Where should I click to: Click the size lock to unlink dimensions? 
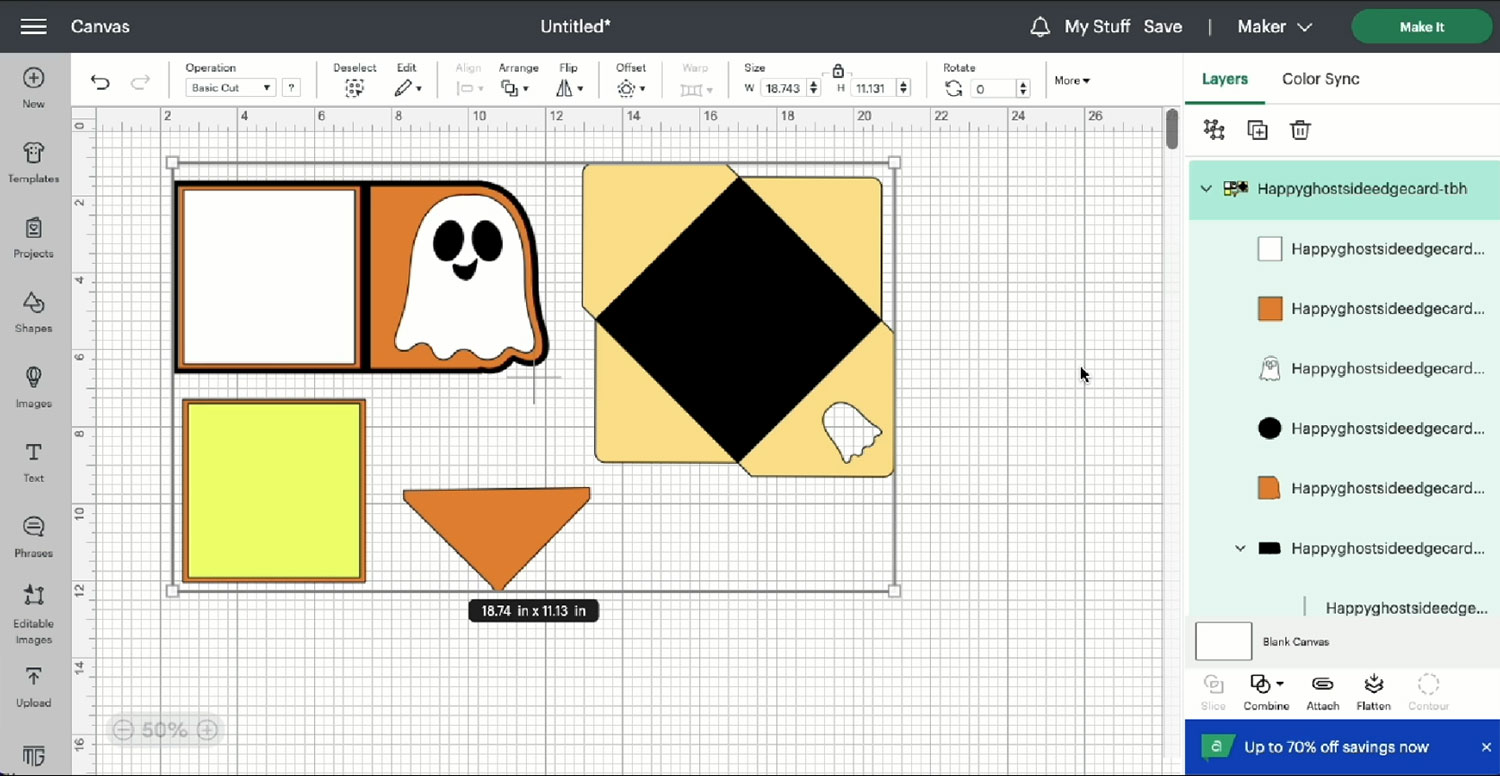pyautogui.click(x=838, y=71)
